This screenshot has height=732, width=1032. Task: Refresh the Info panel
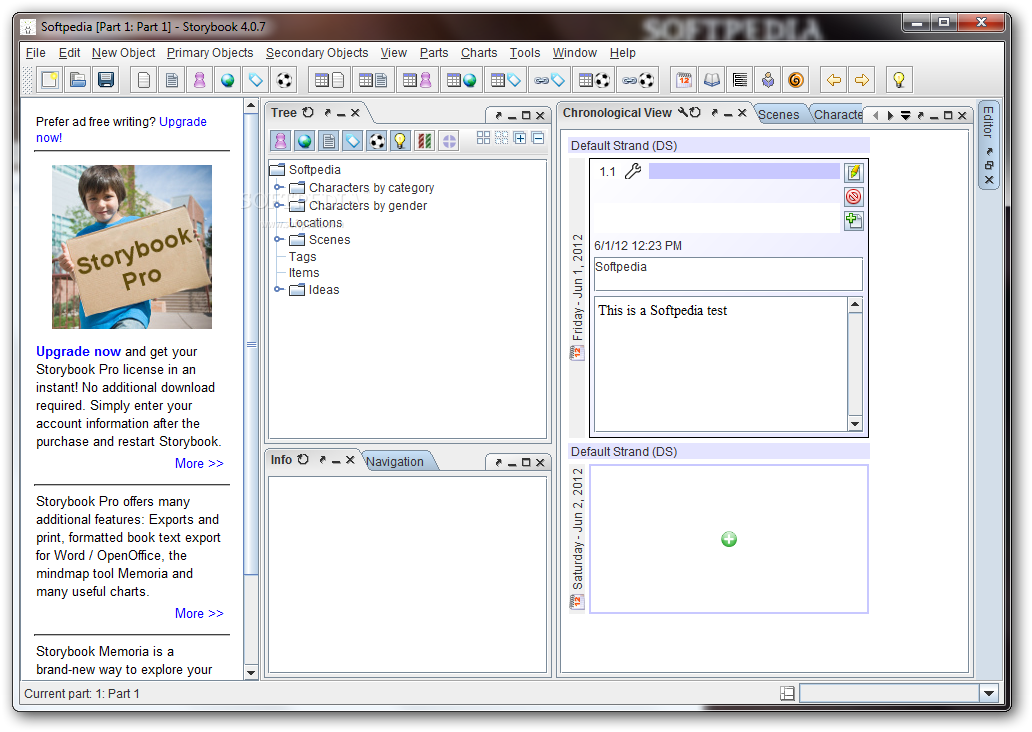303,459
